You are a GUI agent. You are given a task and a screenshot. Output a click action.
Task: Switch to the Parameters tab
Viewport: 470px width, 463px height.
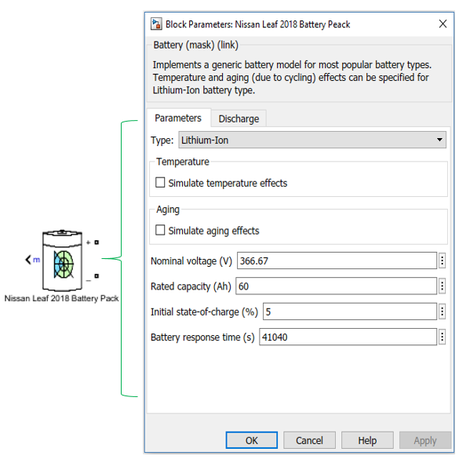point(178,118)
